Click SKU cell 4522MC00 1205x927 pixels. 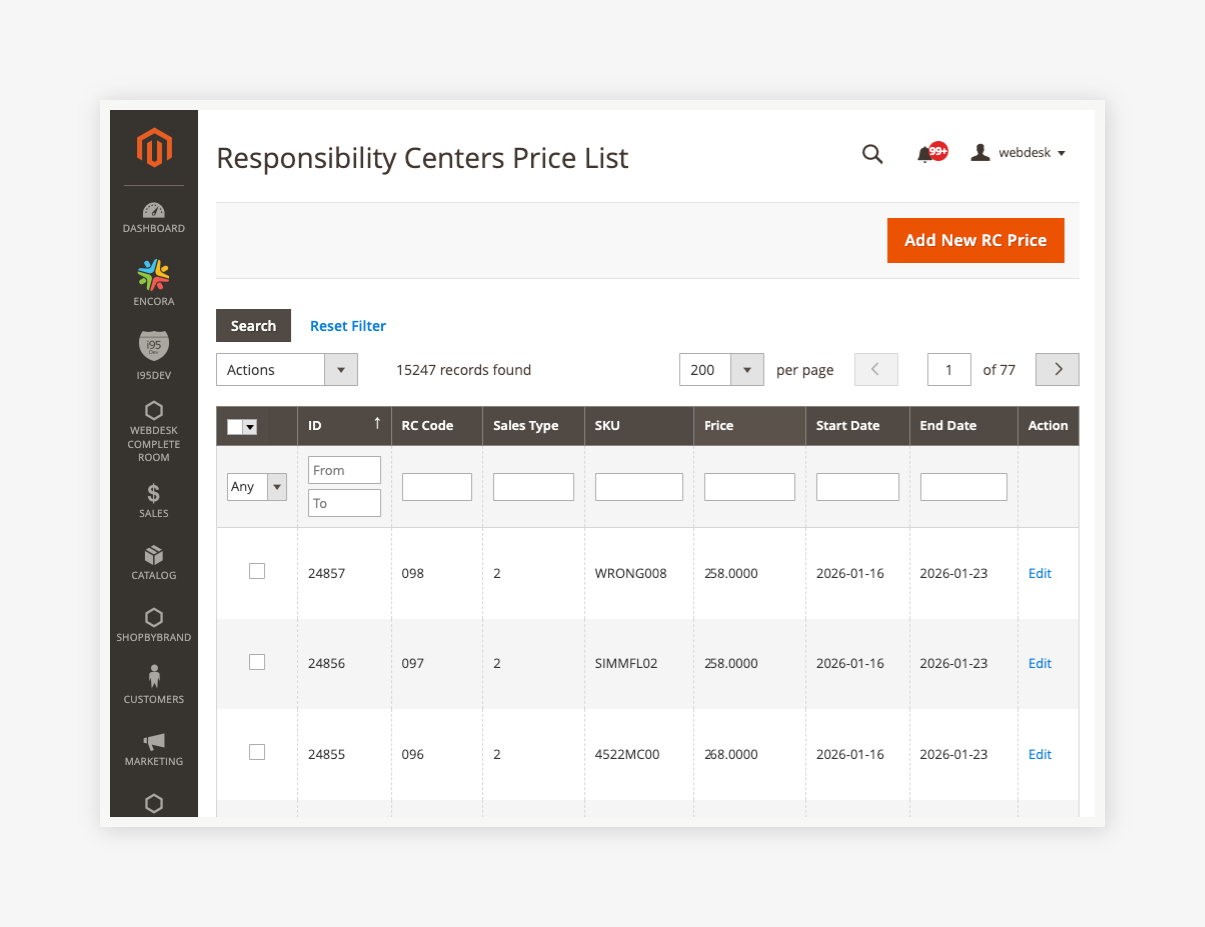[627, 754]
